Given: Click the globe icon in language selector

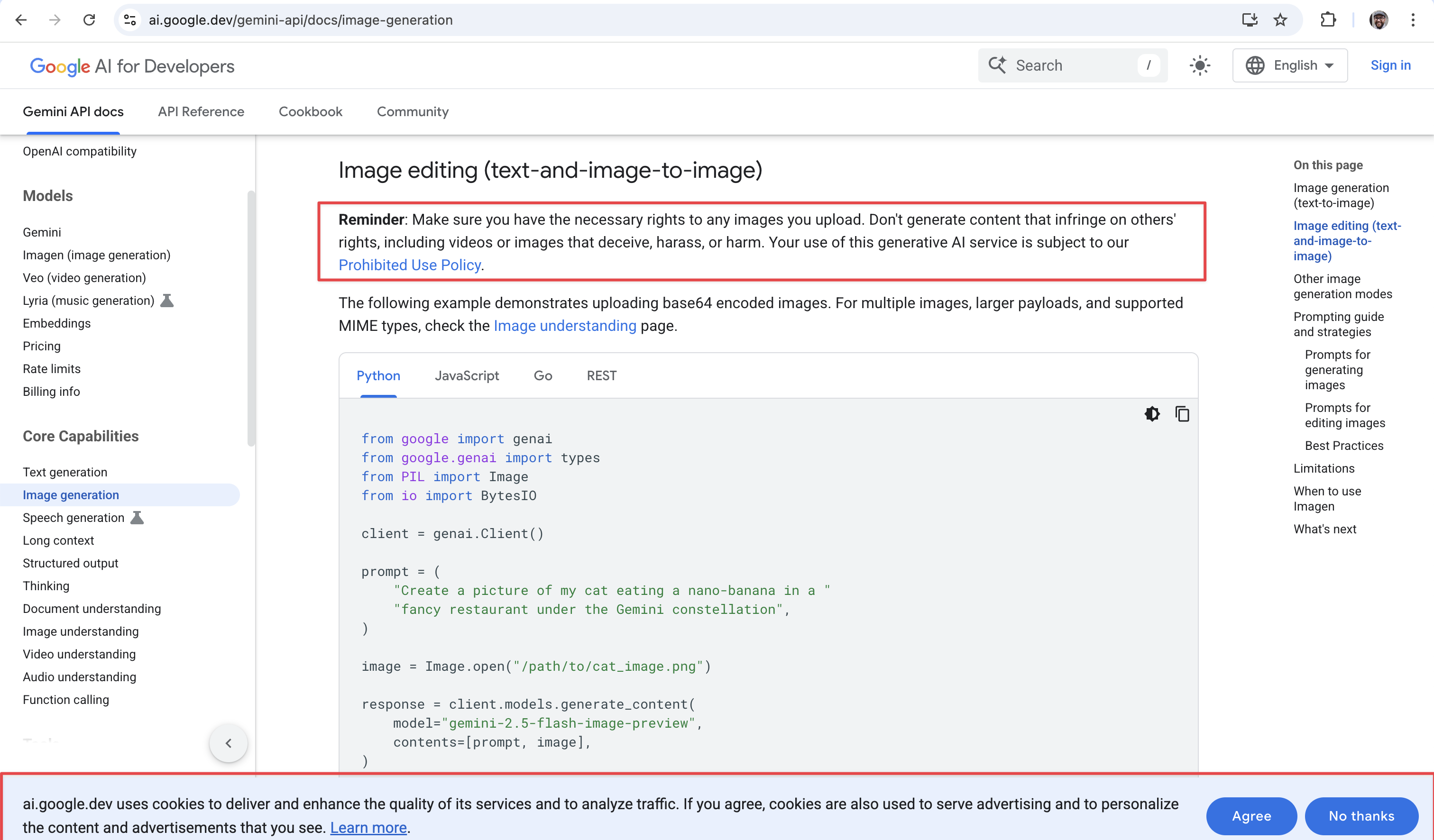Looking at the screenshot, I should pyautogui.click(x=1255, y=65).
